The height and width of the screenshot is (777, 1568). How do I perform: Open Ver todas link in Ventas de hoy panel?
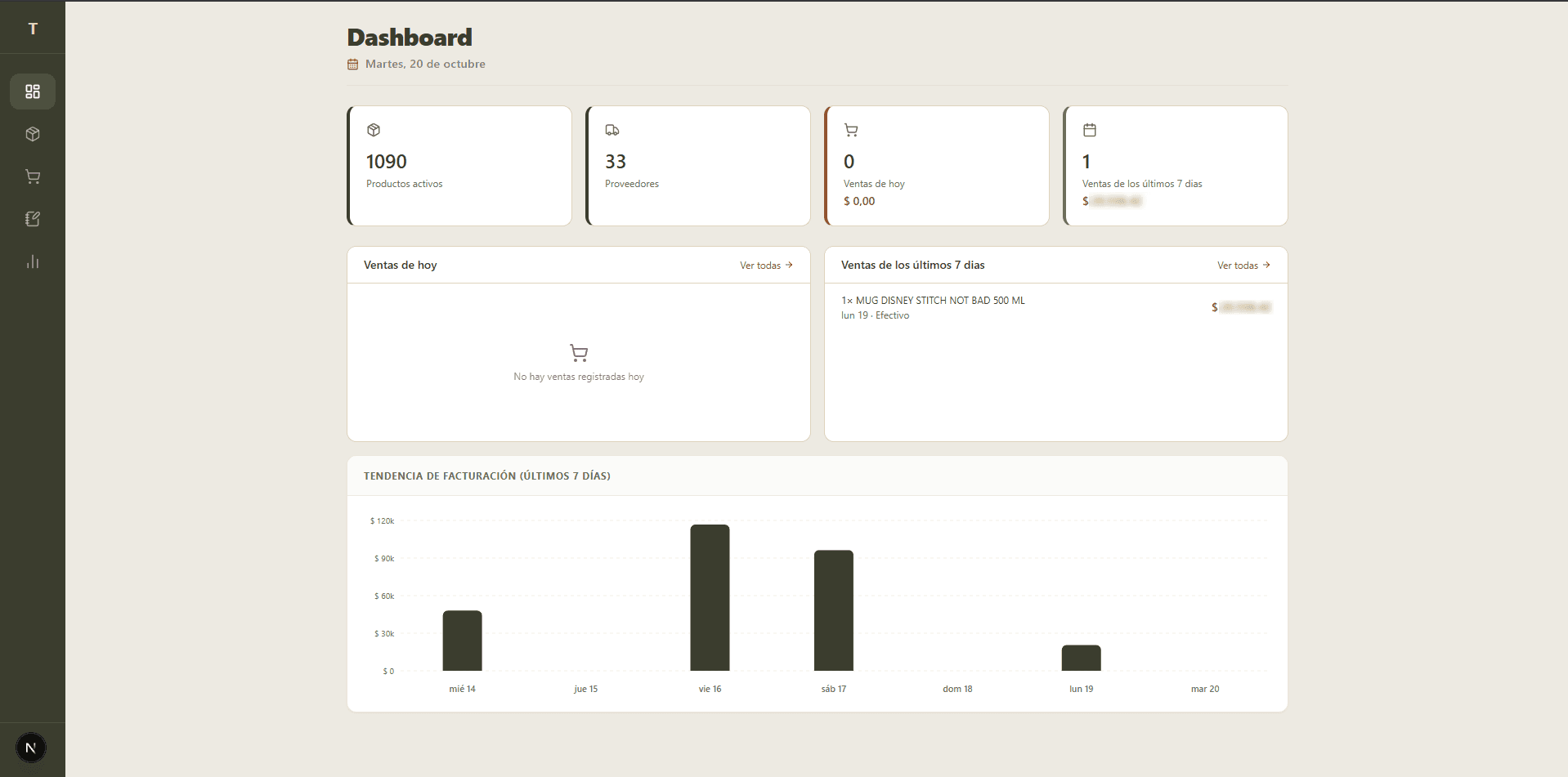[766, 266]
